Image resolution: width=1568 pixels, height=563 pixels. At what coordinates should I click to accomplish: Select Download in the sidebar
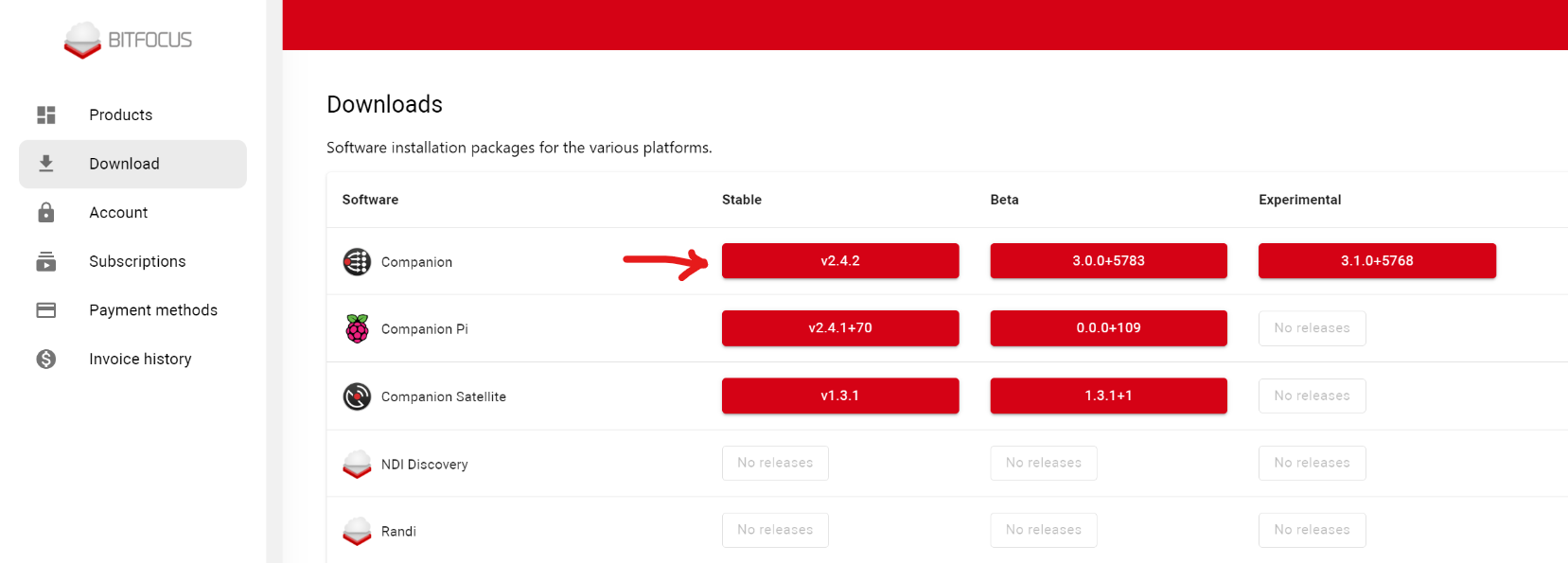pyautogui.click(x=132, y=164)
